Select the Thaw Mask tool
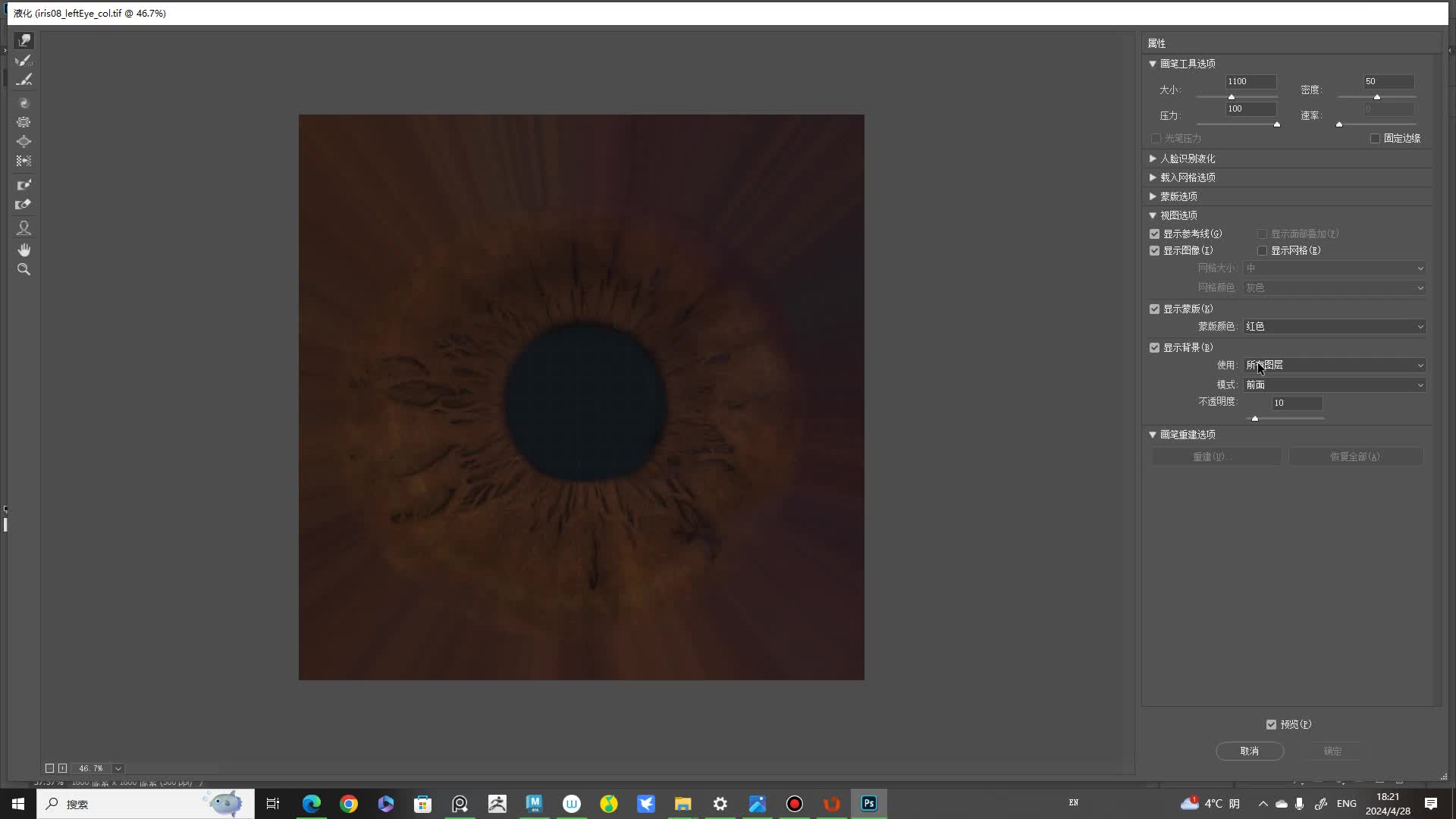 [x=24, y=205]
